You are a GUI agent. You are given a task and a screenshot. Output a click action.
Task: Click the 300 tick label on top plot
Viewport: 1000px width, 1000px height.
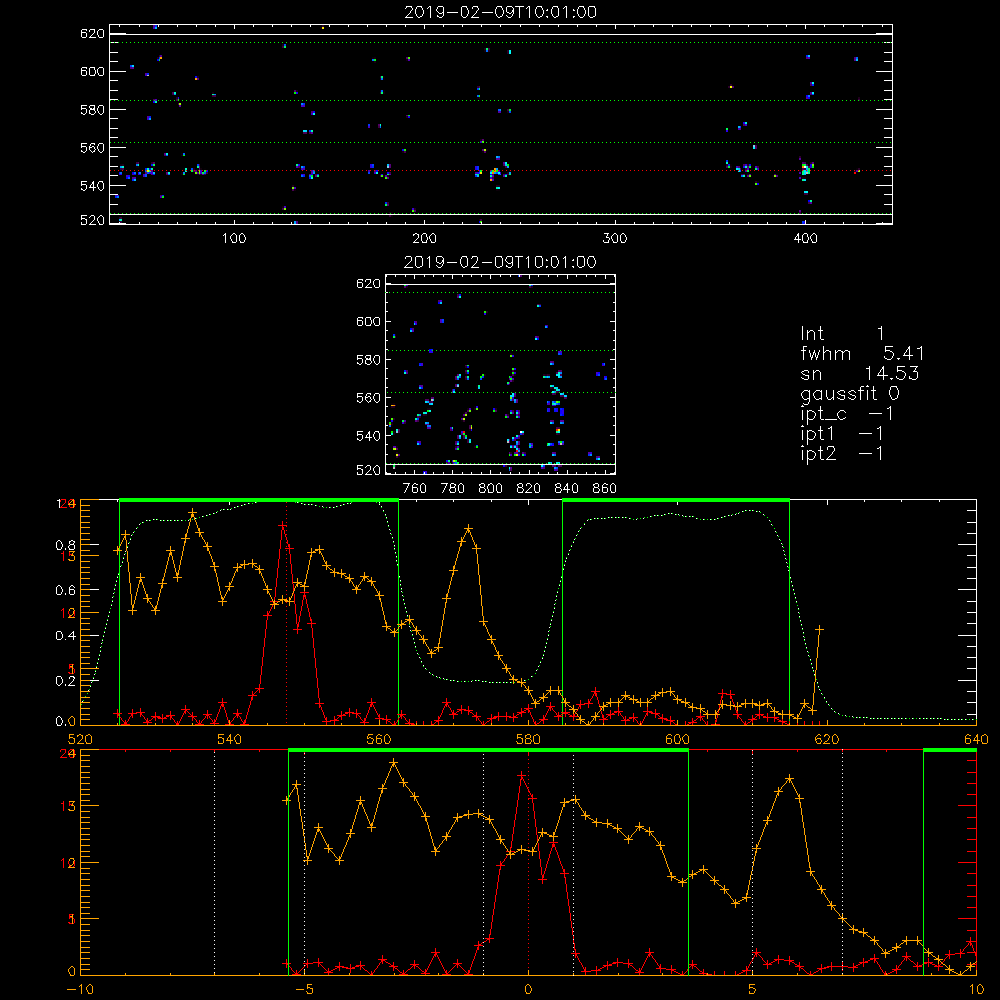point(615,239)
